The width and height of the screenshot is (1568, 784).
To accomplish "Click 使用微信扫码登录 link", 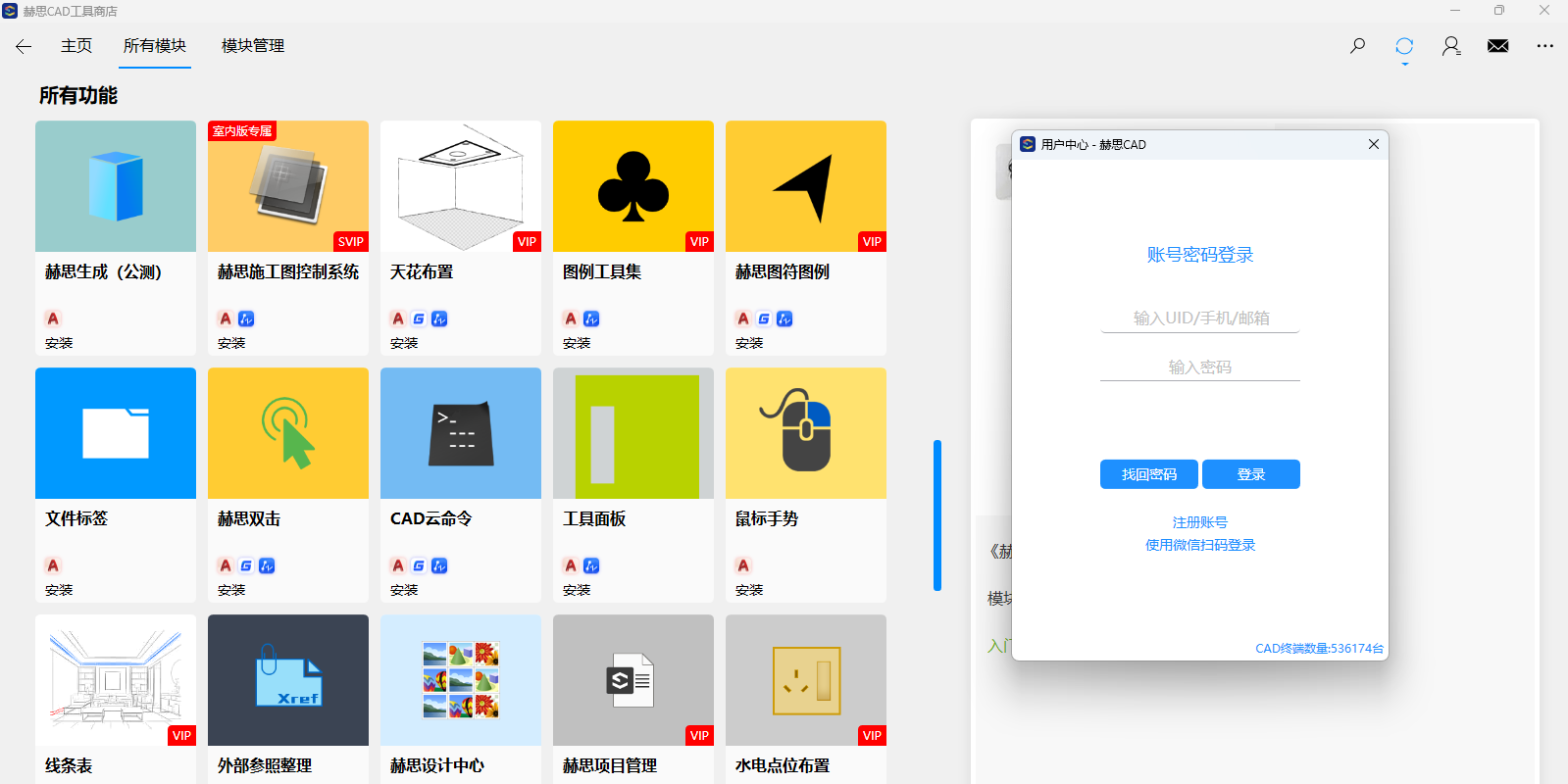I will (x=1199, y=545).
